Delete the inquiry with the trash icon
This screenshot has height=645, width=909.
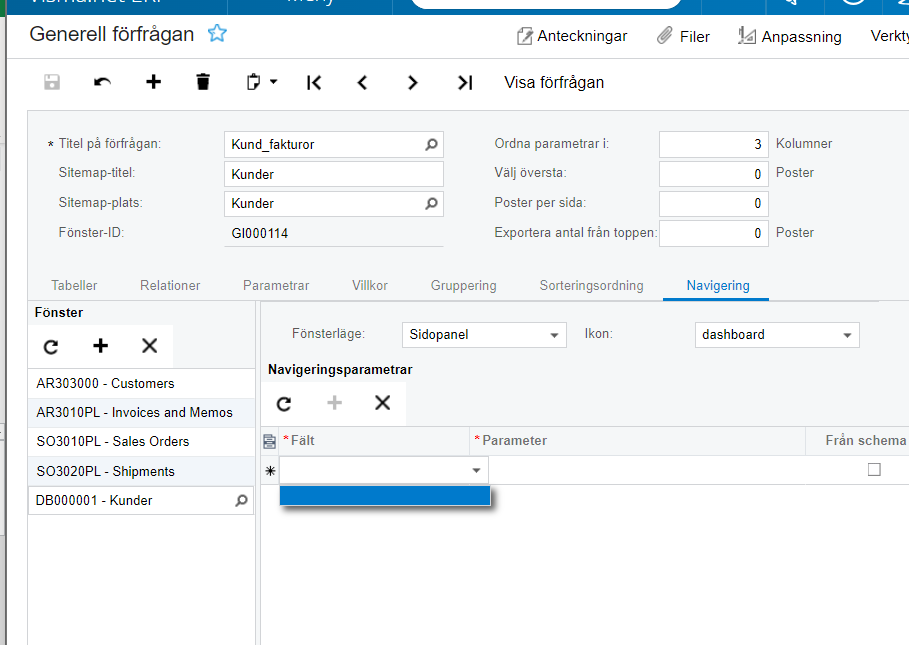tap(203, 82)
